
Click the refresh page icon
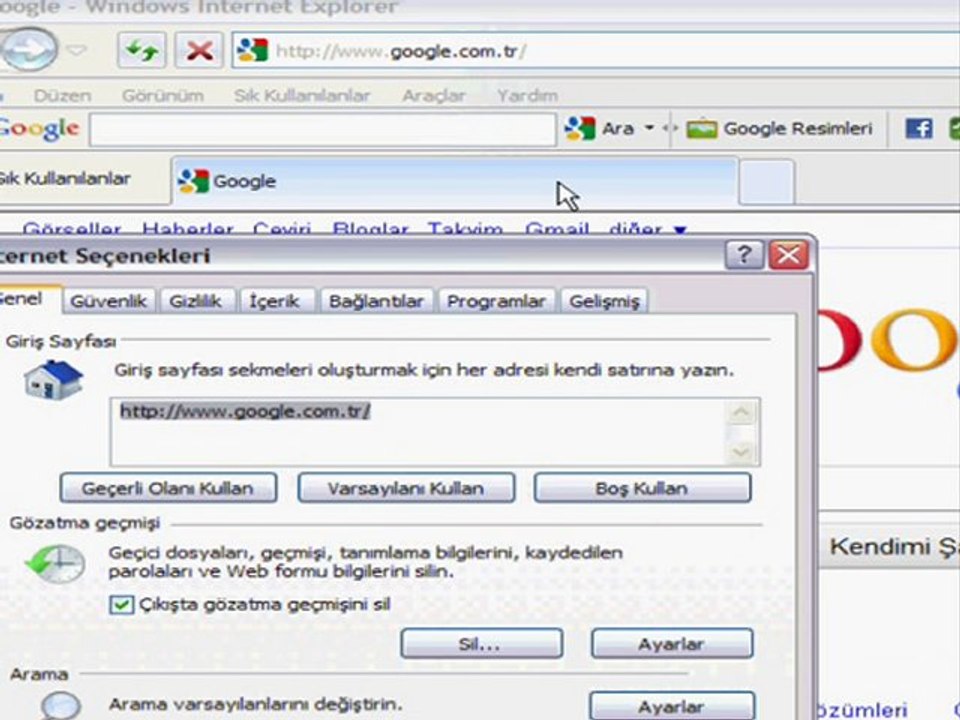tap(141, 50)
